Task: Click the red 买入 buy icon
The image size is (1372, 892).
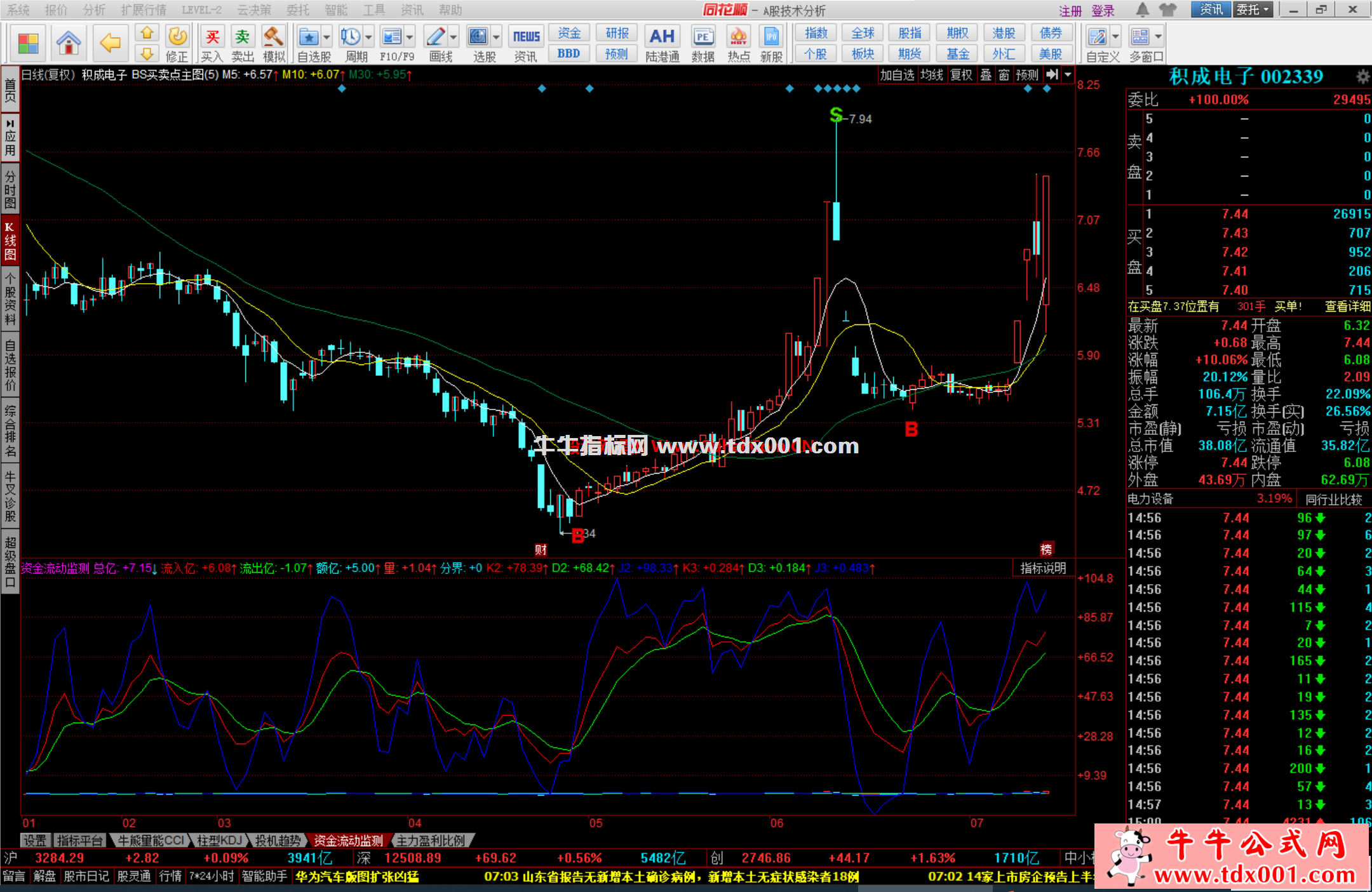Action: 212,37
